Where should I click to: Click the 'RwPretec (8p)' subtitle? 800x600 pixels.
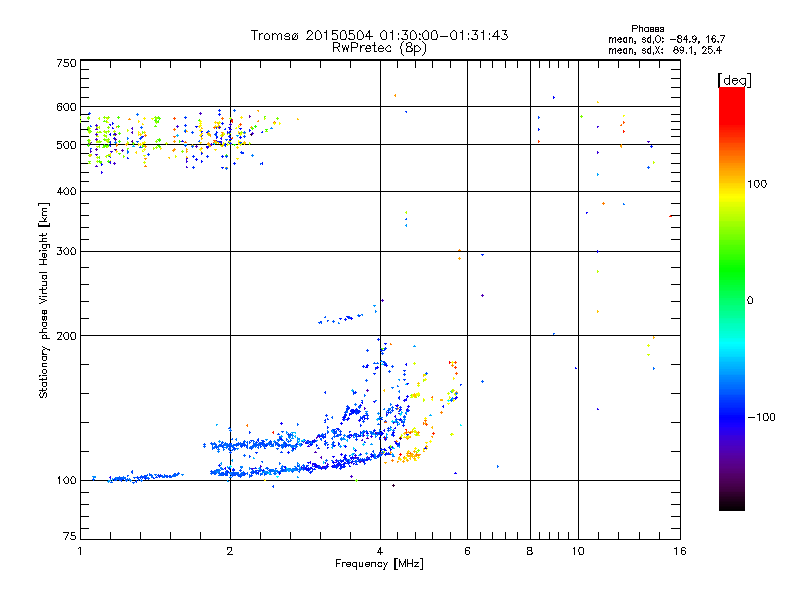[379, 48]
